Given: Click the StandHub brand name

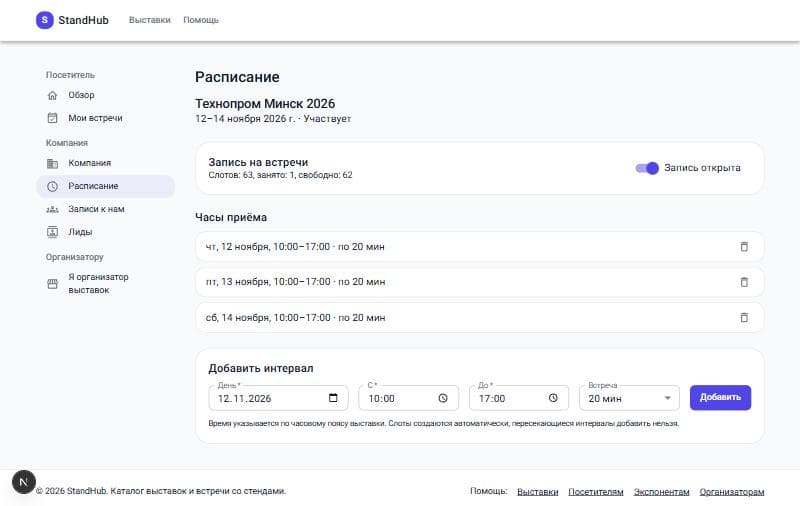Looking at the screenshot, I should pyautogui.click(x=83, y=20).
